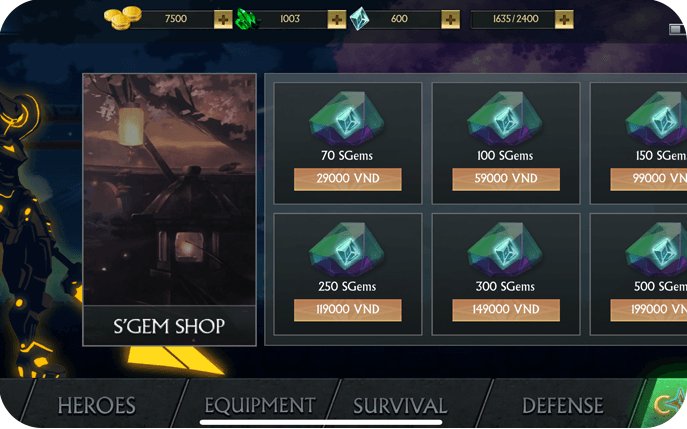Tap the 199000 VND price button
Screen dimensions: 687x429
coord(648,310)
